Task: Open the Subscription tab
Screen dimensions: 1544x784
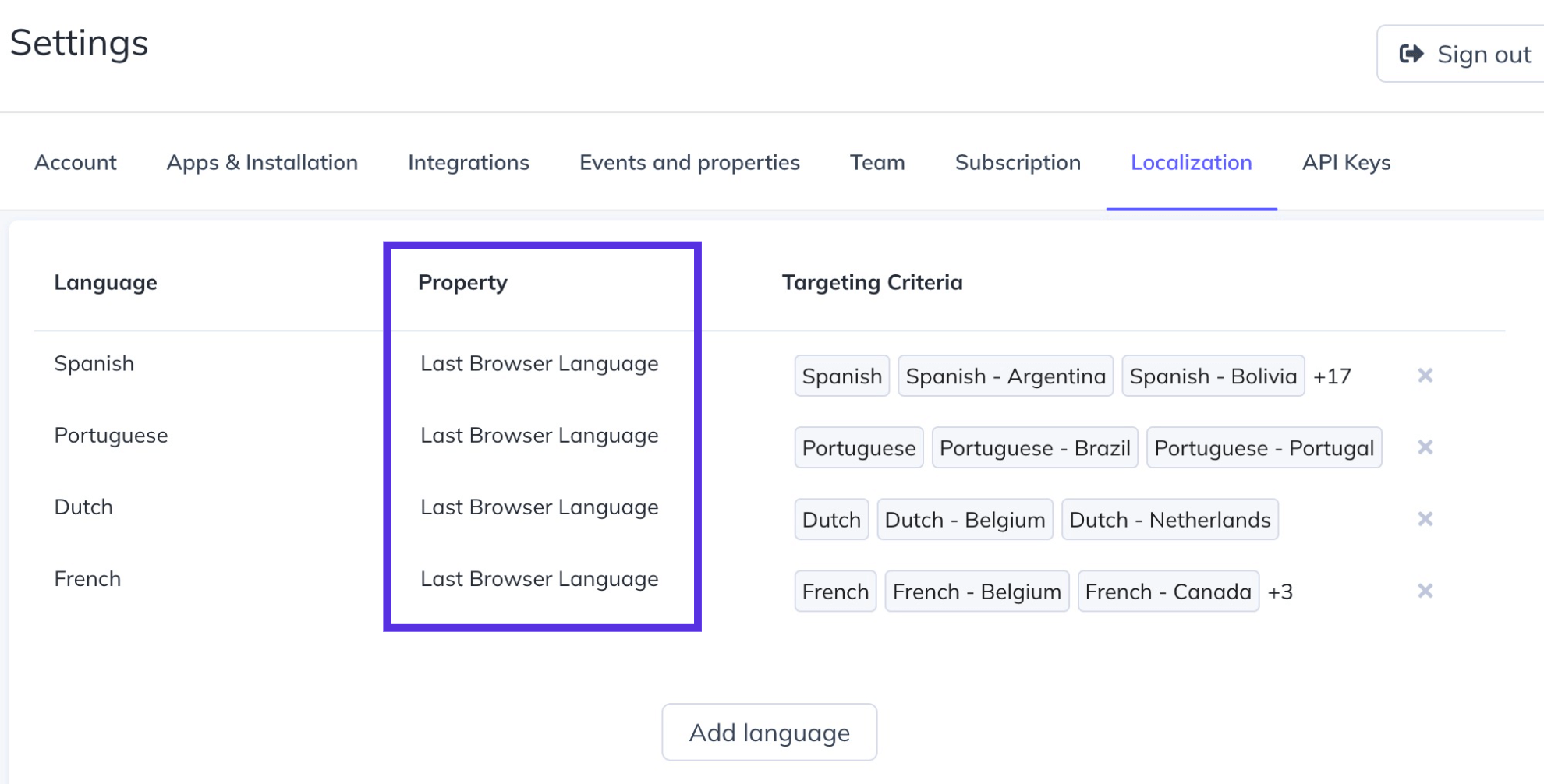Action: 1018,162
